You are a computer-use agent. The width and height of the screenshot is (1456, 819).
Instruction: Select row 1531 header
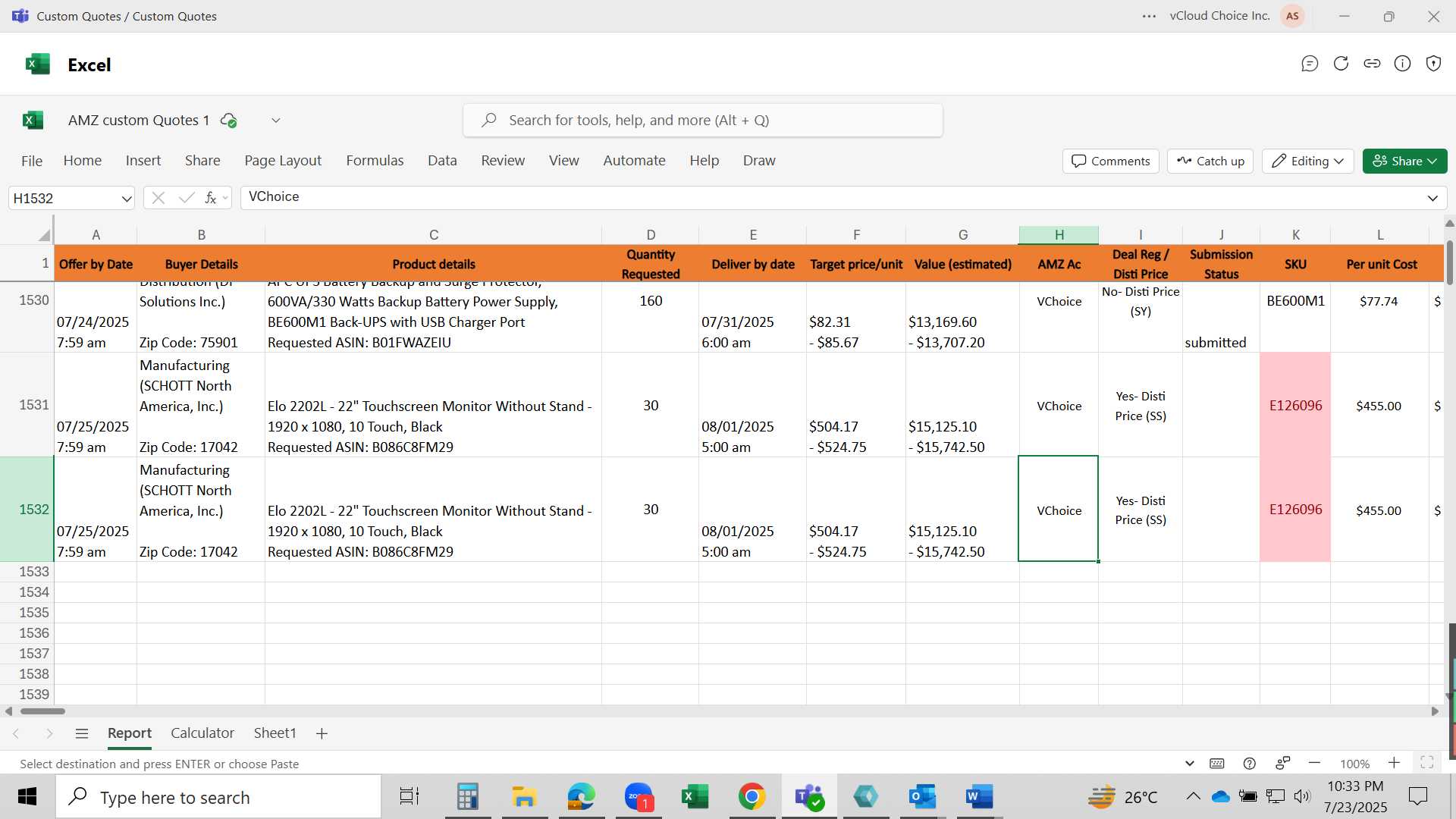[x=27, y=405]
